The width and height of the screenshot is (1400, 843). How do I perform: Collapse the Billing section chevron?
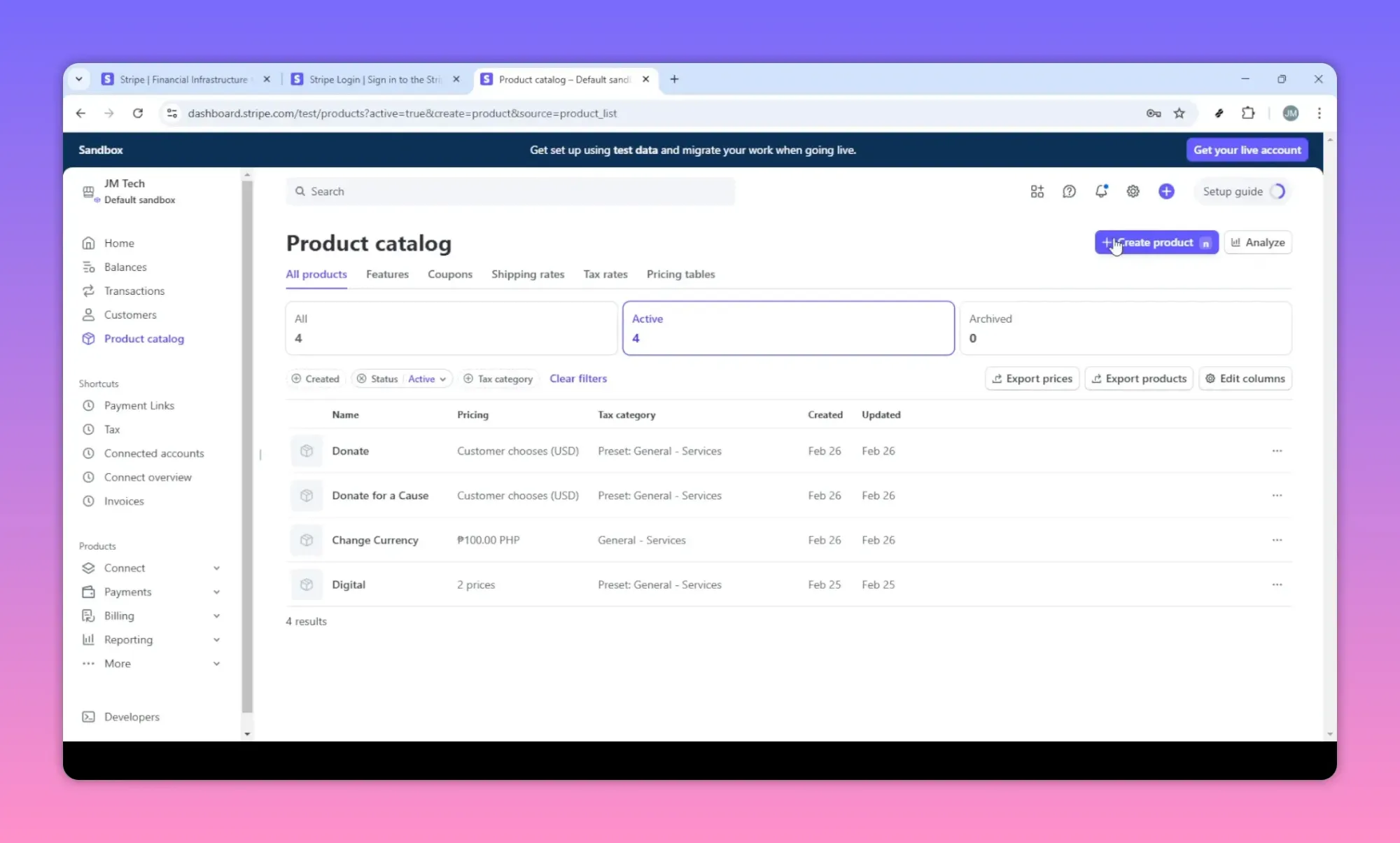tap(216, 615)
